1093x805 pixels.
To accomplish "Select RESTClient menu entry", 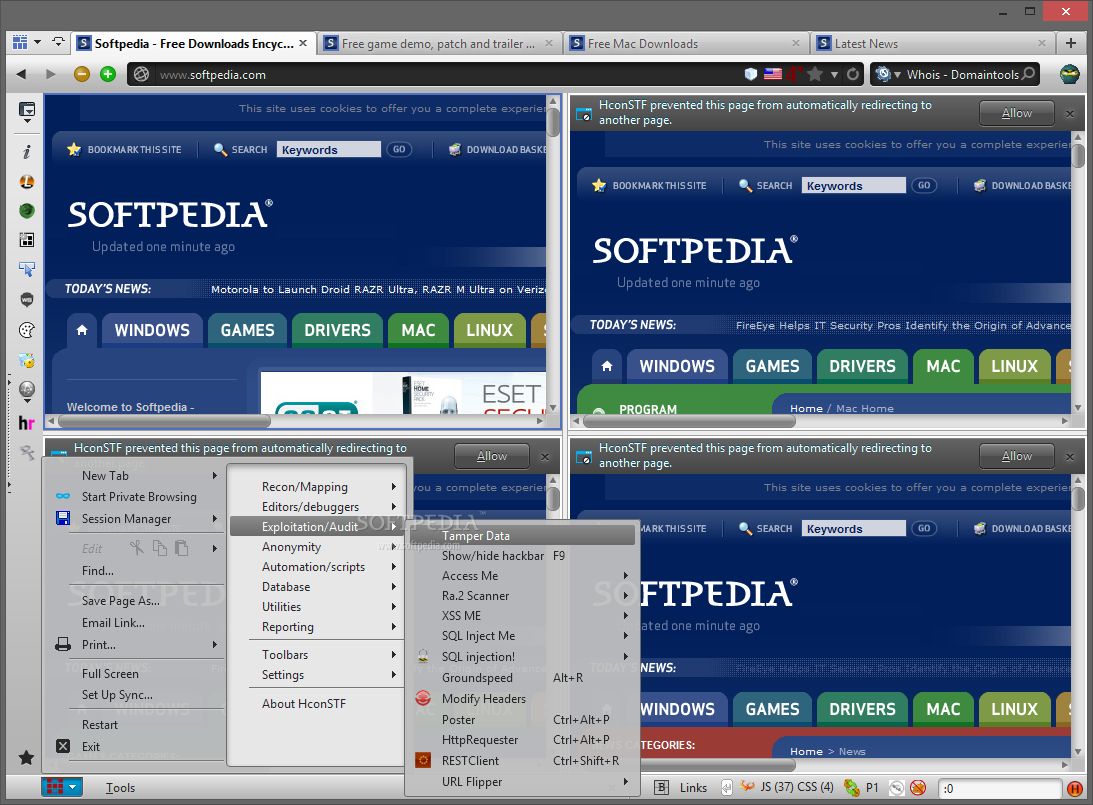I will click(x=523, y=760).
